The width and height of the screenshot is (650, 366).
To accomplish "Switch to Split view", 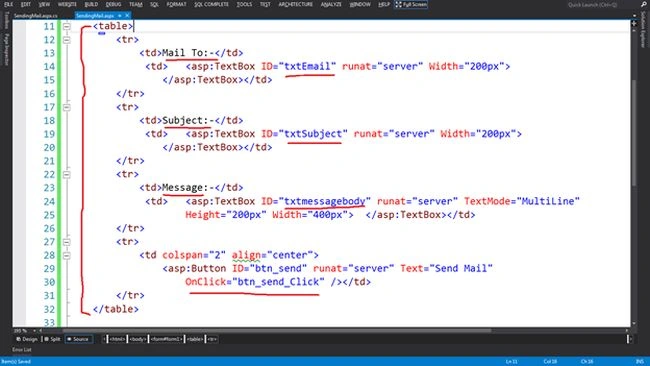I will point(52,339).
